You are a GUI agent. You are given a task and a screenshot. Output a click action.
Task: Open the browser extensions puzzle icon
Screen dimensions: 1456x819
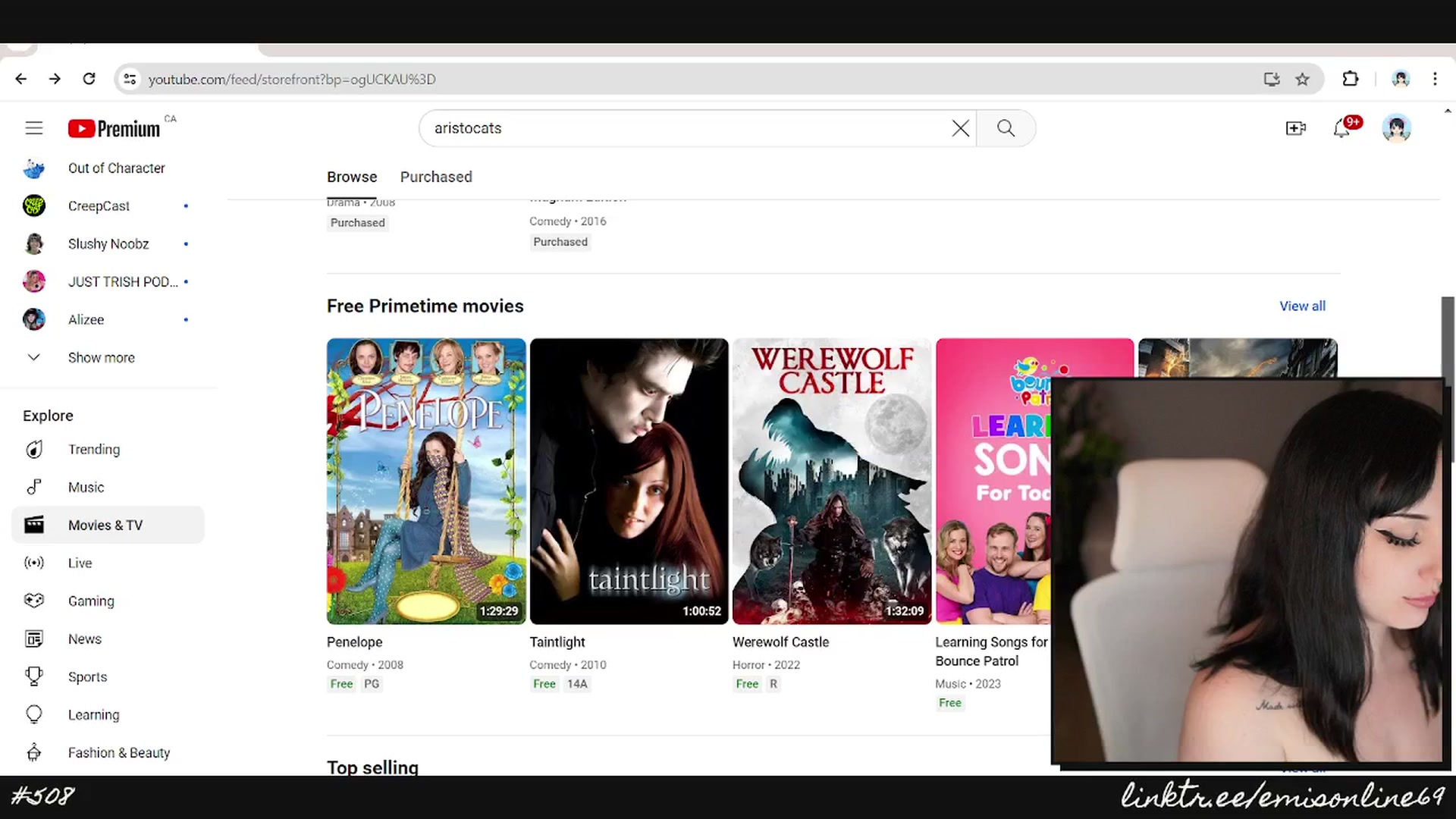pos(1351,79)
